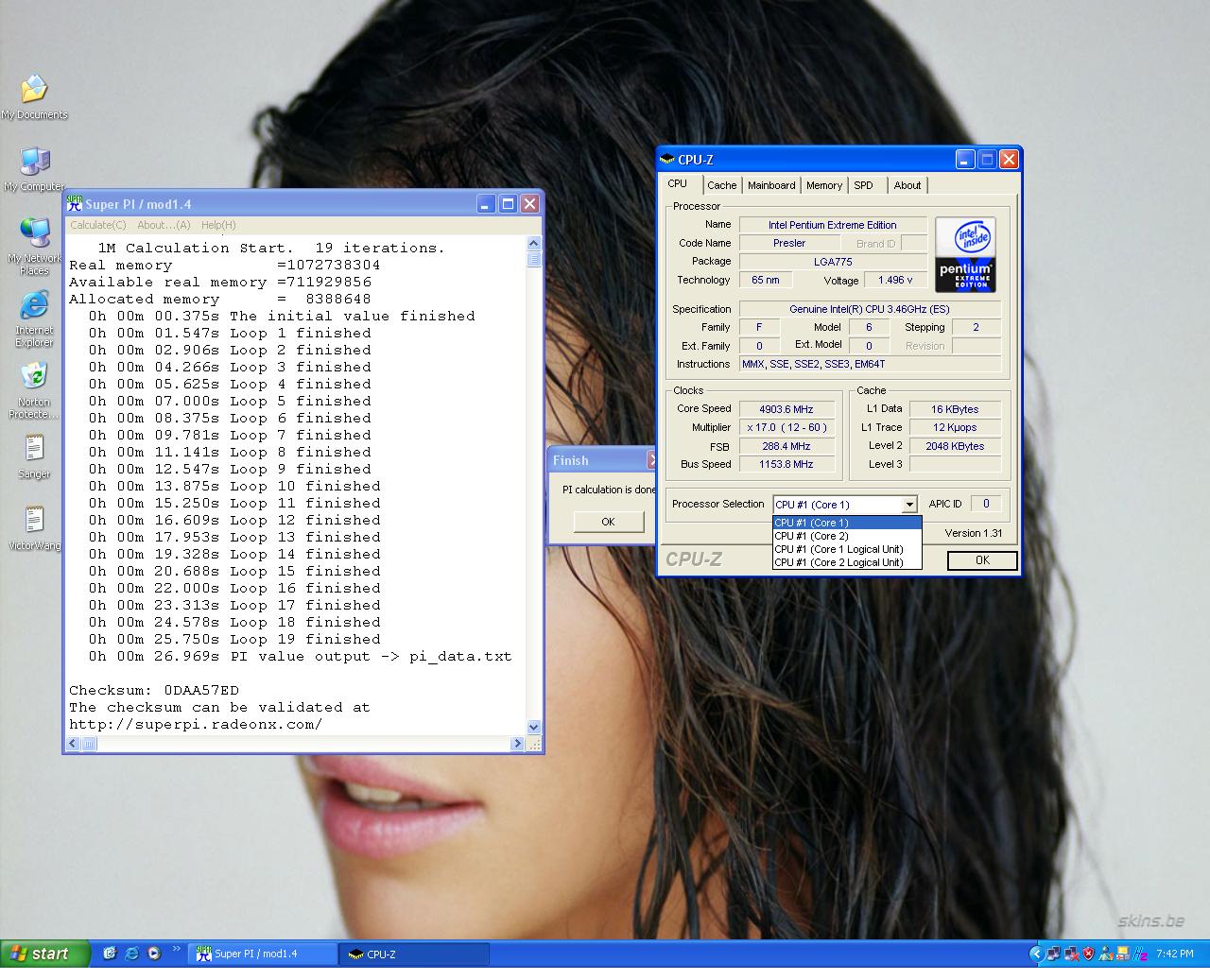Image resolution: width=1210 pixels, height=980 pixels.
Task: Click the disconnected network tray icon
Action: (1072, 954)
